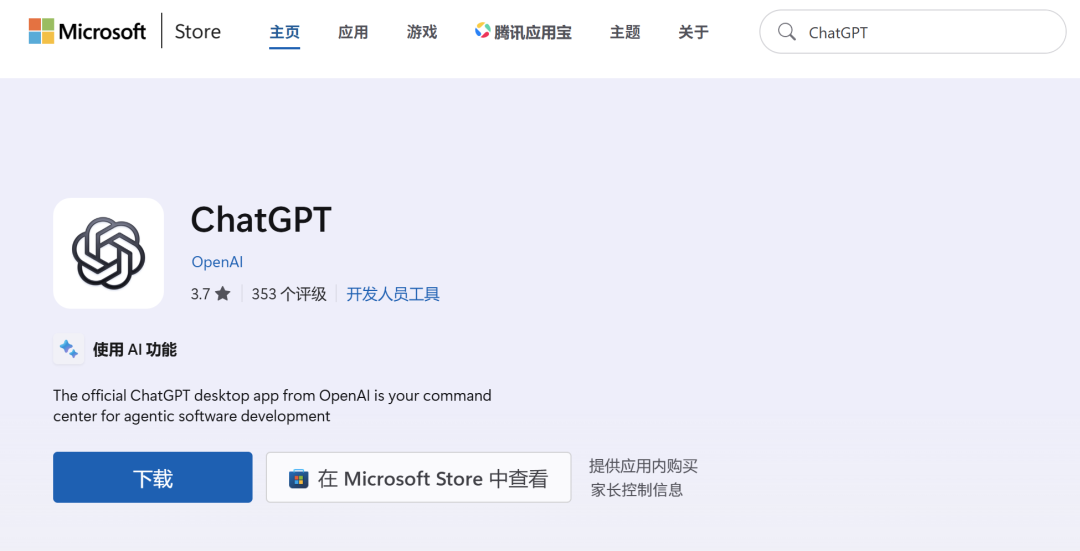Click the ChatGPT app logo thumbnail

[108, 253]
